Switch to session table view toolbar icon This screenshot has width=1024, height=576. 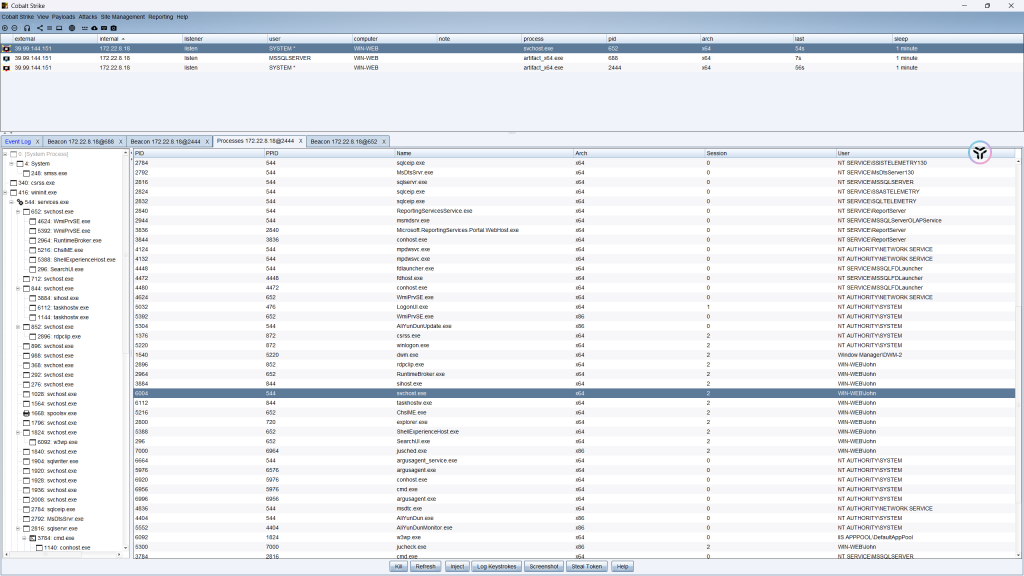tap(49, 28)
